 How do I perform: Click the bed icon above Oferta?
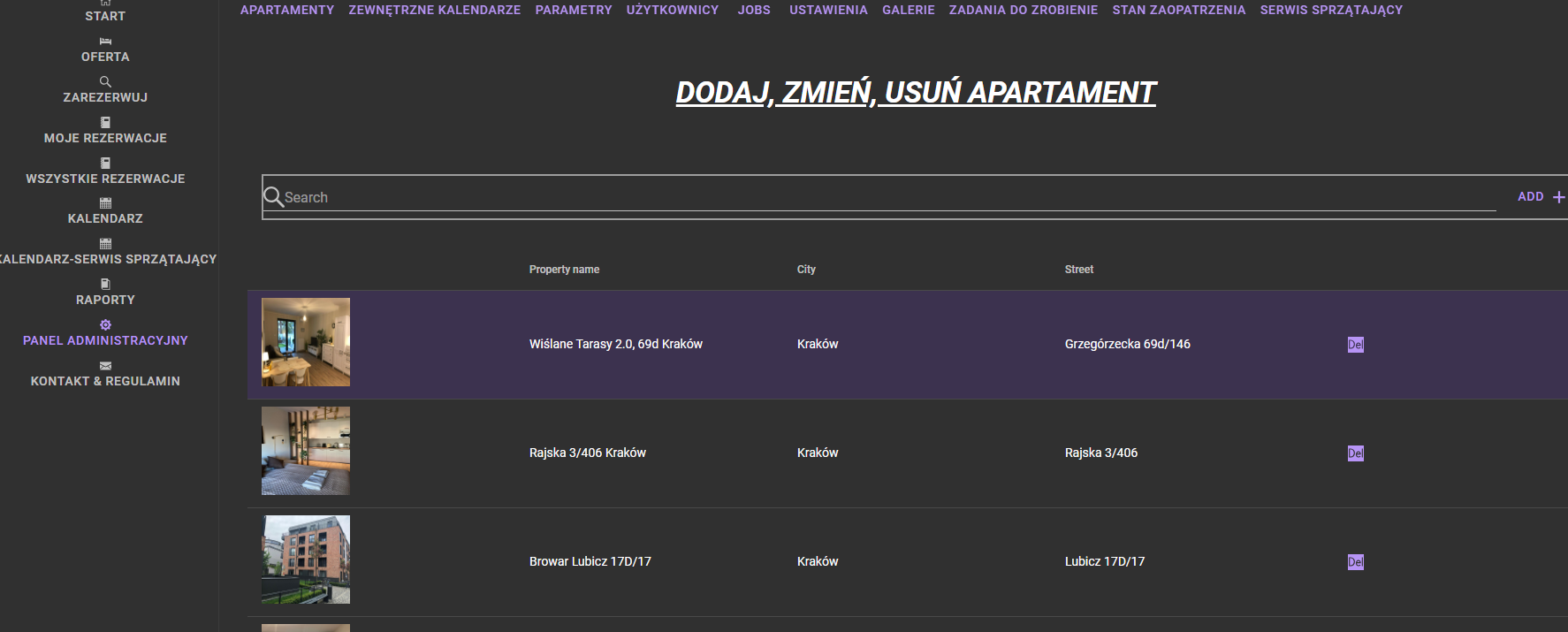pyautogui.click(x=105, y=42)
